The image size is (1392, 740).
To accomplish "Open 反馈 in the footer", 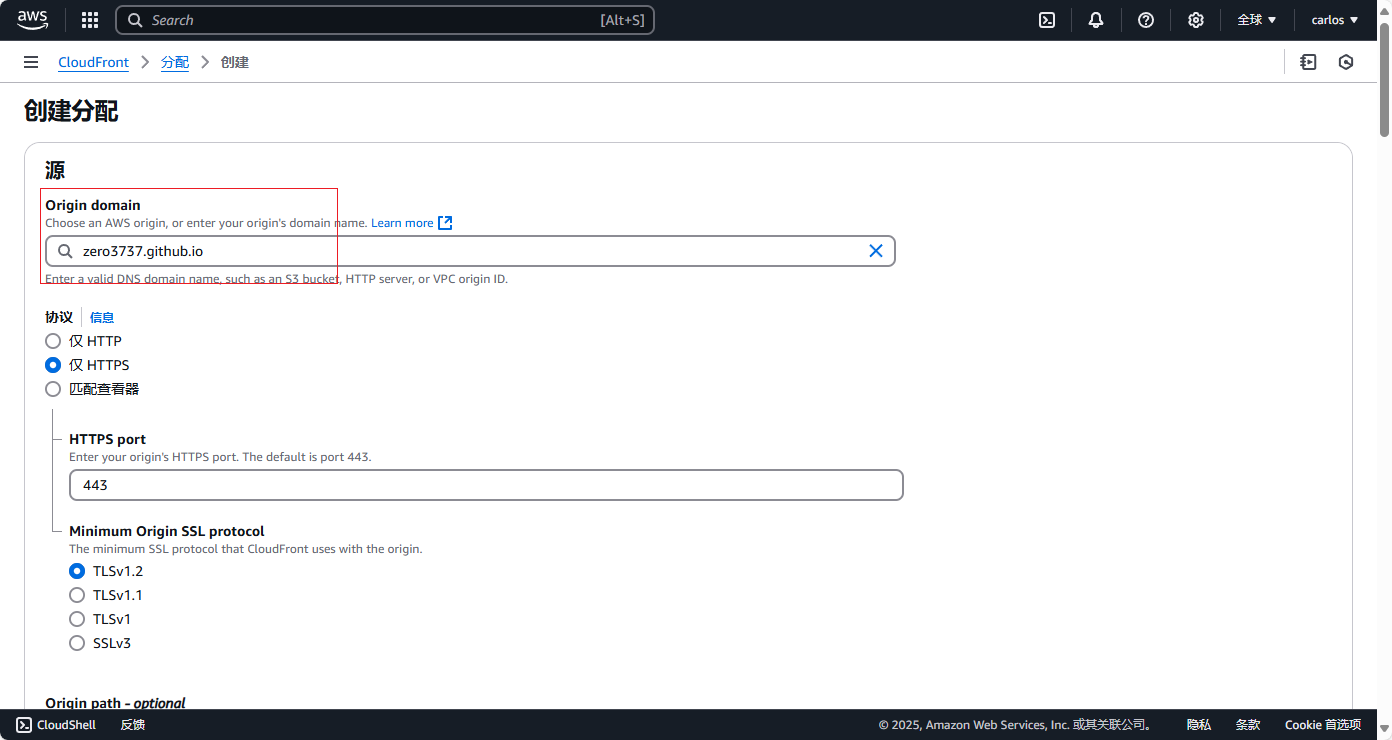I will (x=133, y=725).
